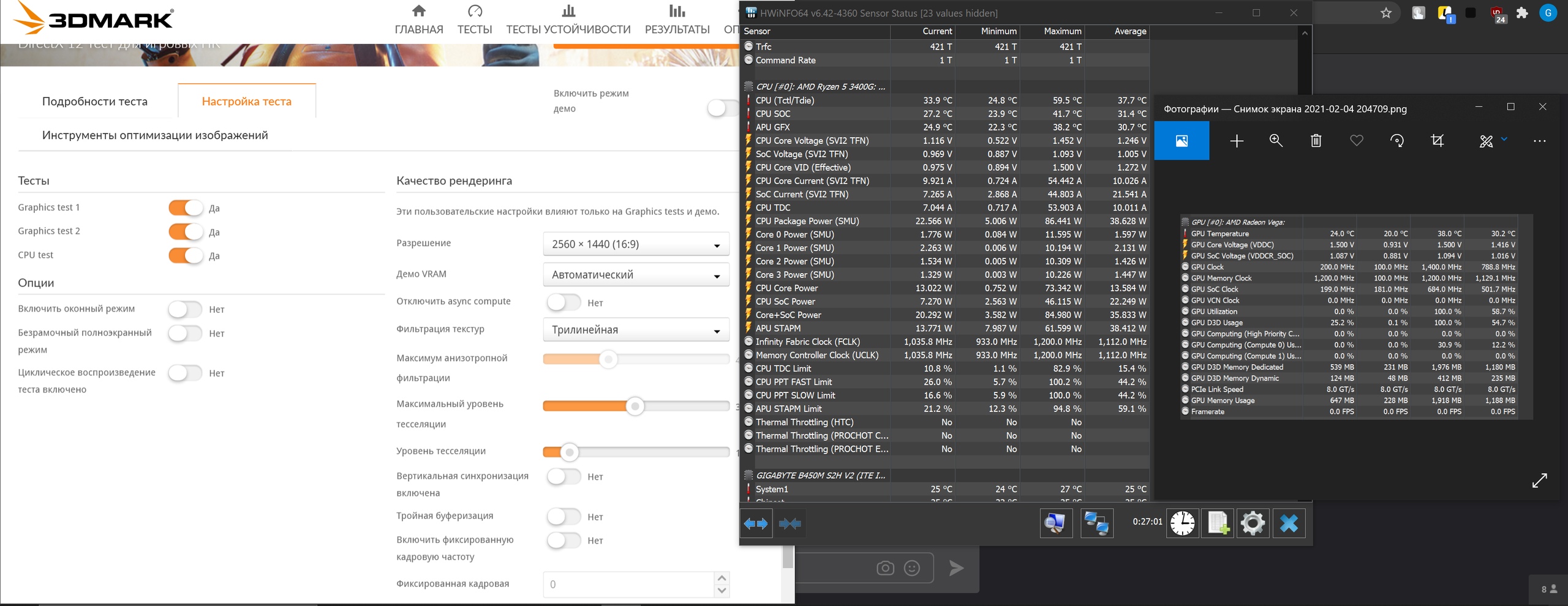Close HWiNFO sensors with the blue X icon
This screenshot has width=1568, height=606.
(x=1289, y=523)
